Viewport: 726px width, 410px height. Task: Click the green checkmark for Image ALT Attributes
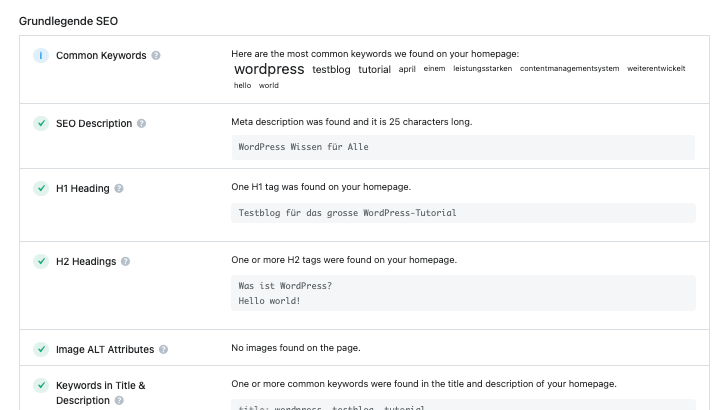(41, 349)
